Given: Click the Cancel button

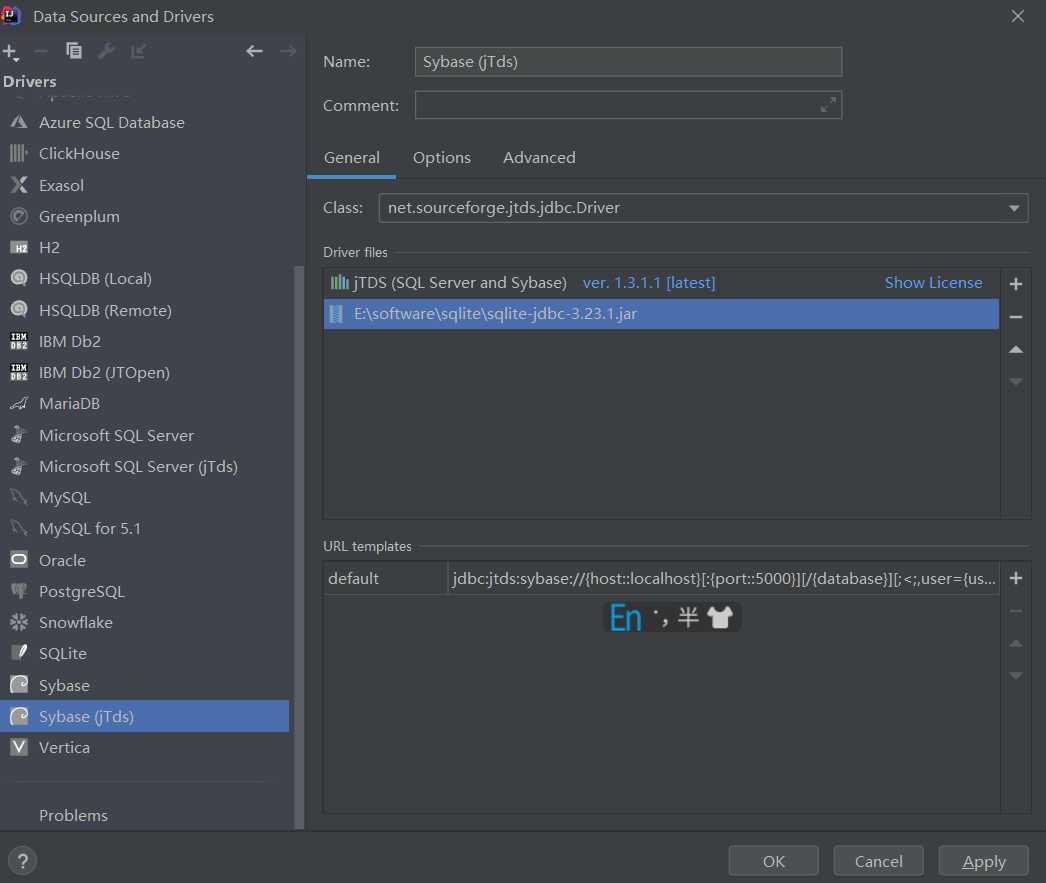Looking at the screenshot, I should click(x=879, y=861).
